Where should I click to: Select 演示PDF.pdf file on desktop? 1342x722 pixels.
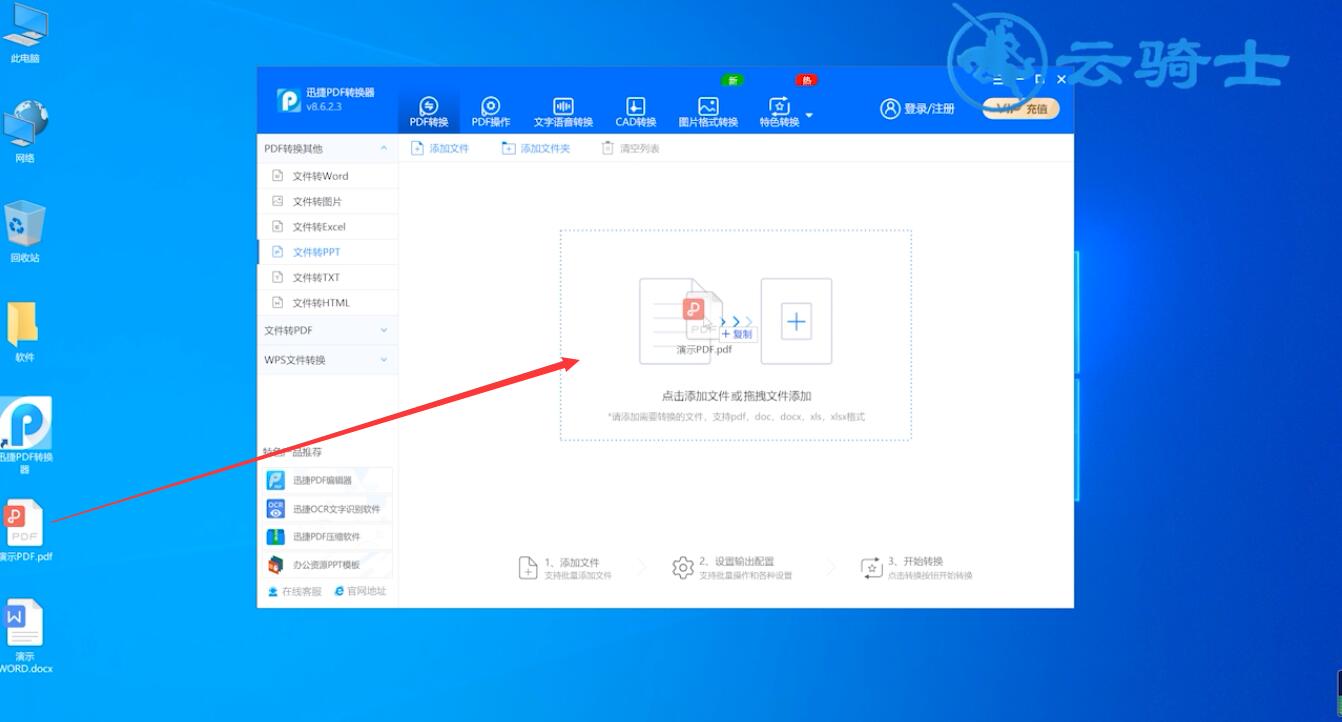click(25, 531)
